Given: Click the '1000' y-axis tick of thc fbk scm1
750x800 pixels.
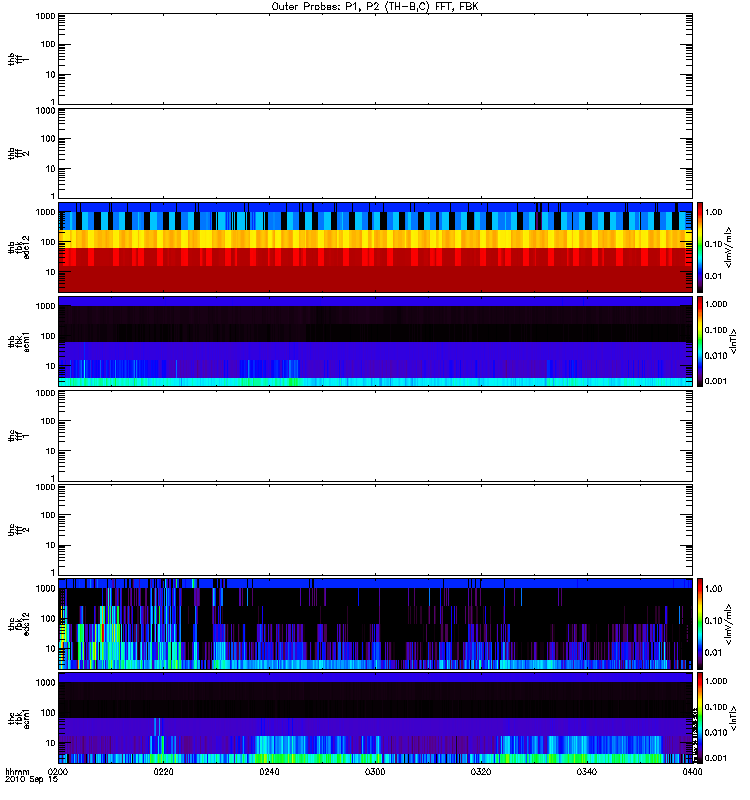Looking at the screenshot, I should (x=46, y=683).
